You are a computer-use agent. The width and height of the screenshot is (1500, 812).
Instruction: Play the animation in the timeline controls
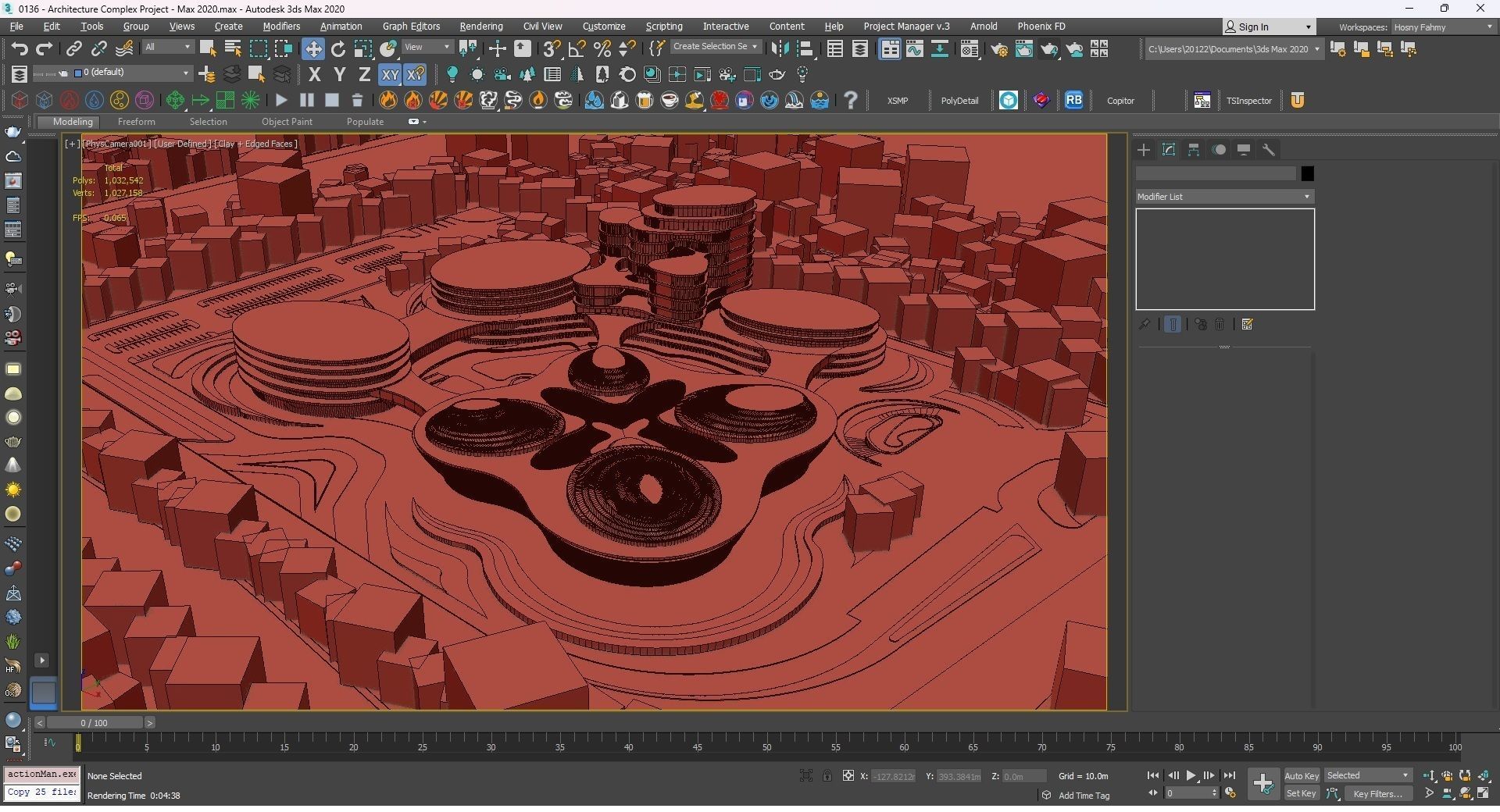(1191, 775)
